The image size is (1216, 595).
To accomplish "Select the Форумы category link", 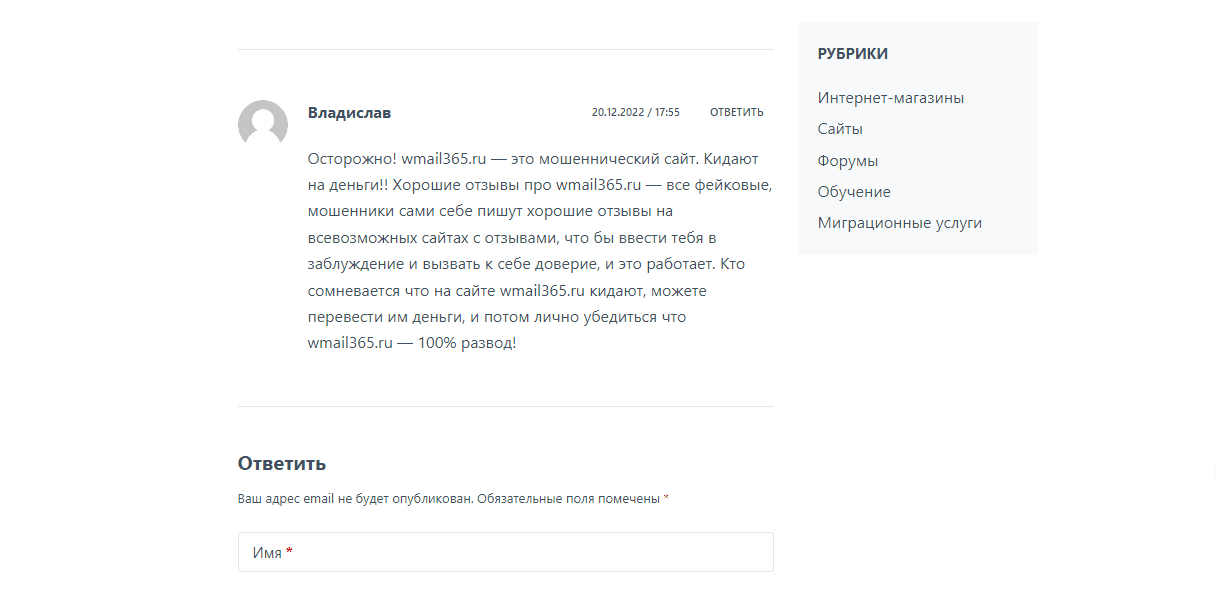I will 847,160.
